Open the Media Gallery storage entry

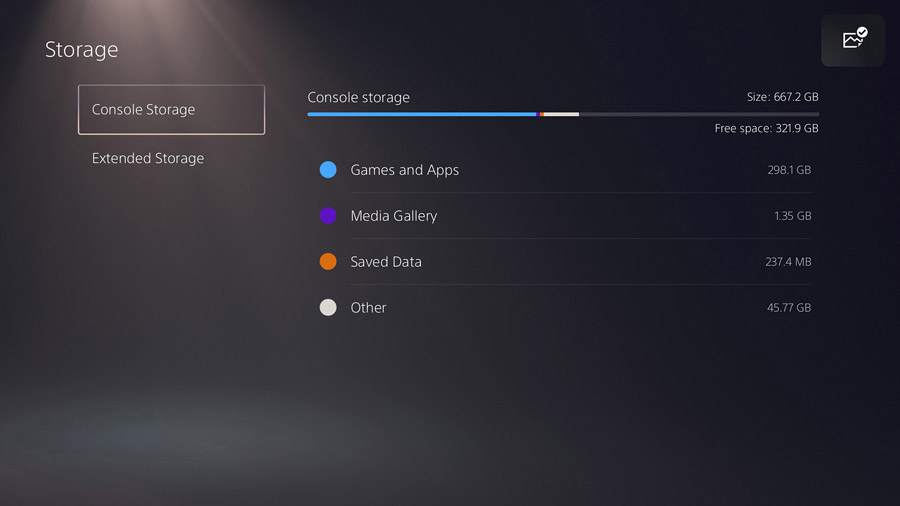(x=565, y=216)
